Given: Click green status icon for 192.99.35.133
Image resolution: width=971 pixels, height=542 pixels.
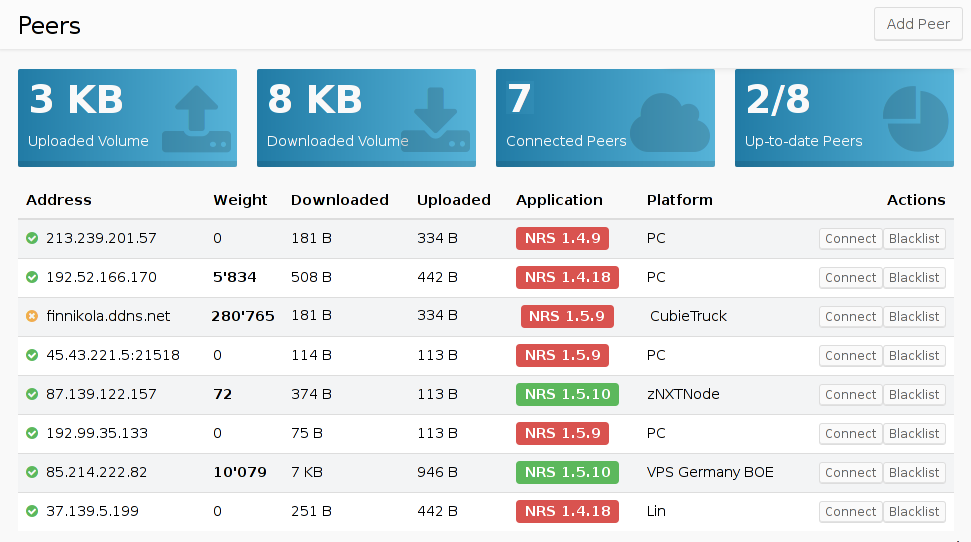Looking at the screenshot, I should (x=32, y=433).
